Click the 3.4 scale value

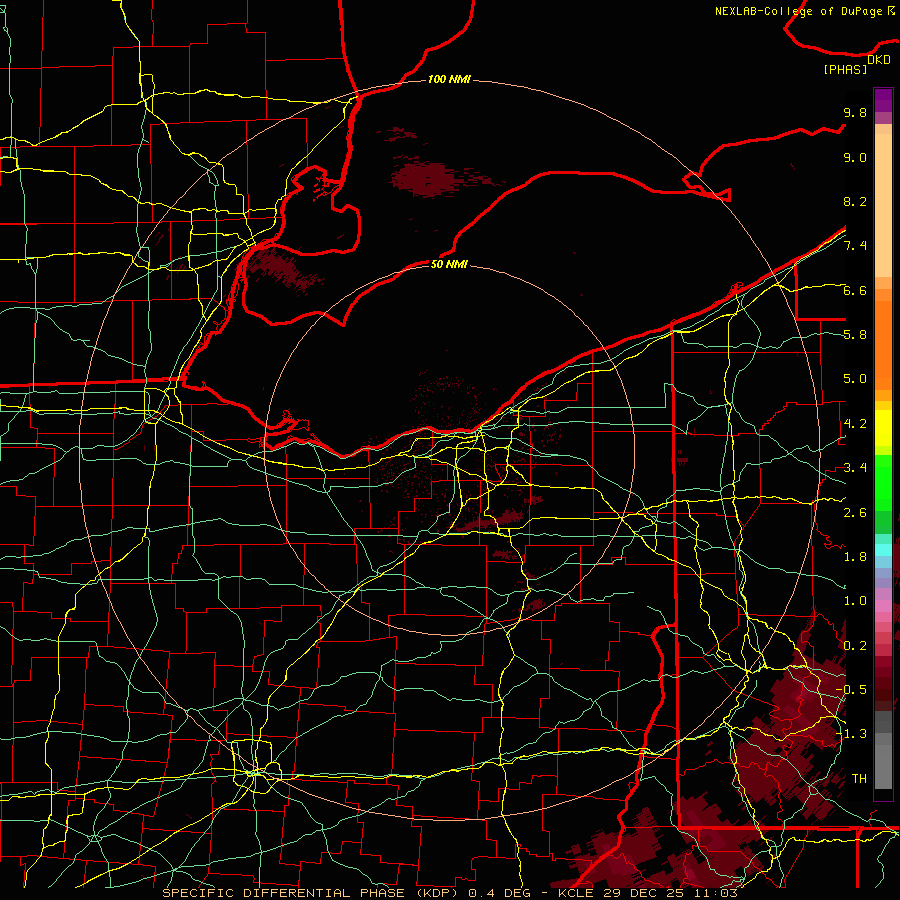(x=855, y=468)
